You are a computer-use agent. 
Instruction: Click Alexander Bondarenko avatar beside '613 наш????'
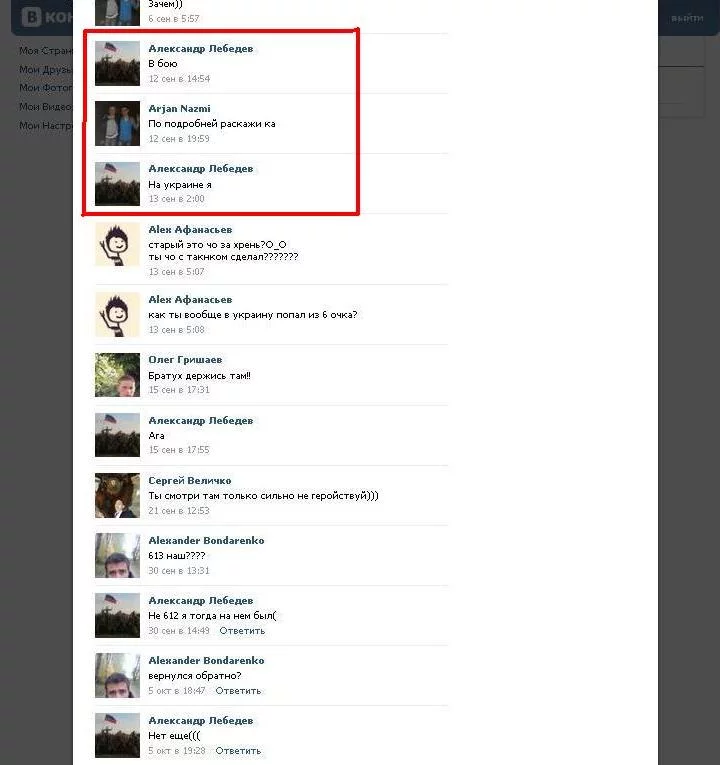pyautogui.click(x=117, y=555)
